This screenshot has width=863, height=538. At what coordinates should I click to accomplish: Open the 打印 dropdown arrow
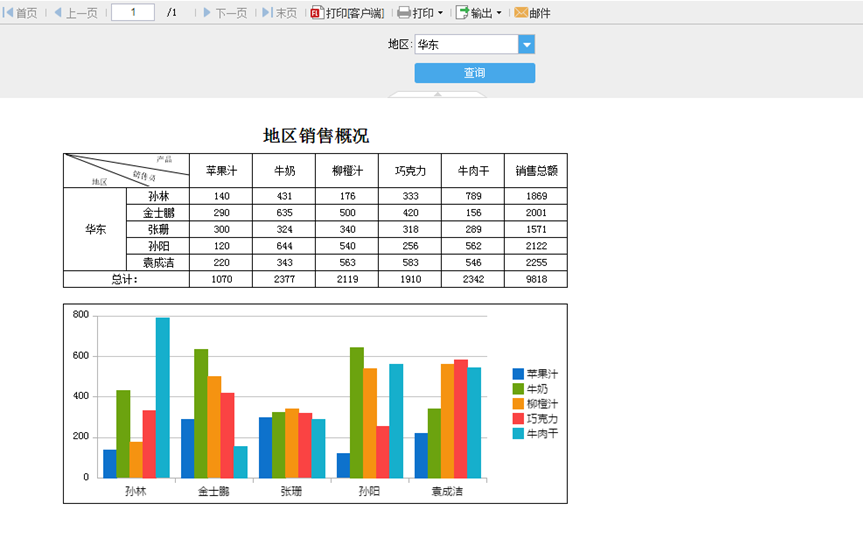coord(440,13)
